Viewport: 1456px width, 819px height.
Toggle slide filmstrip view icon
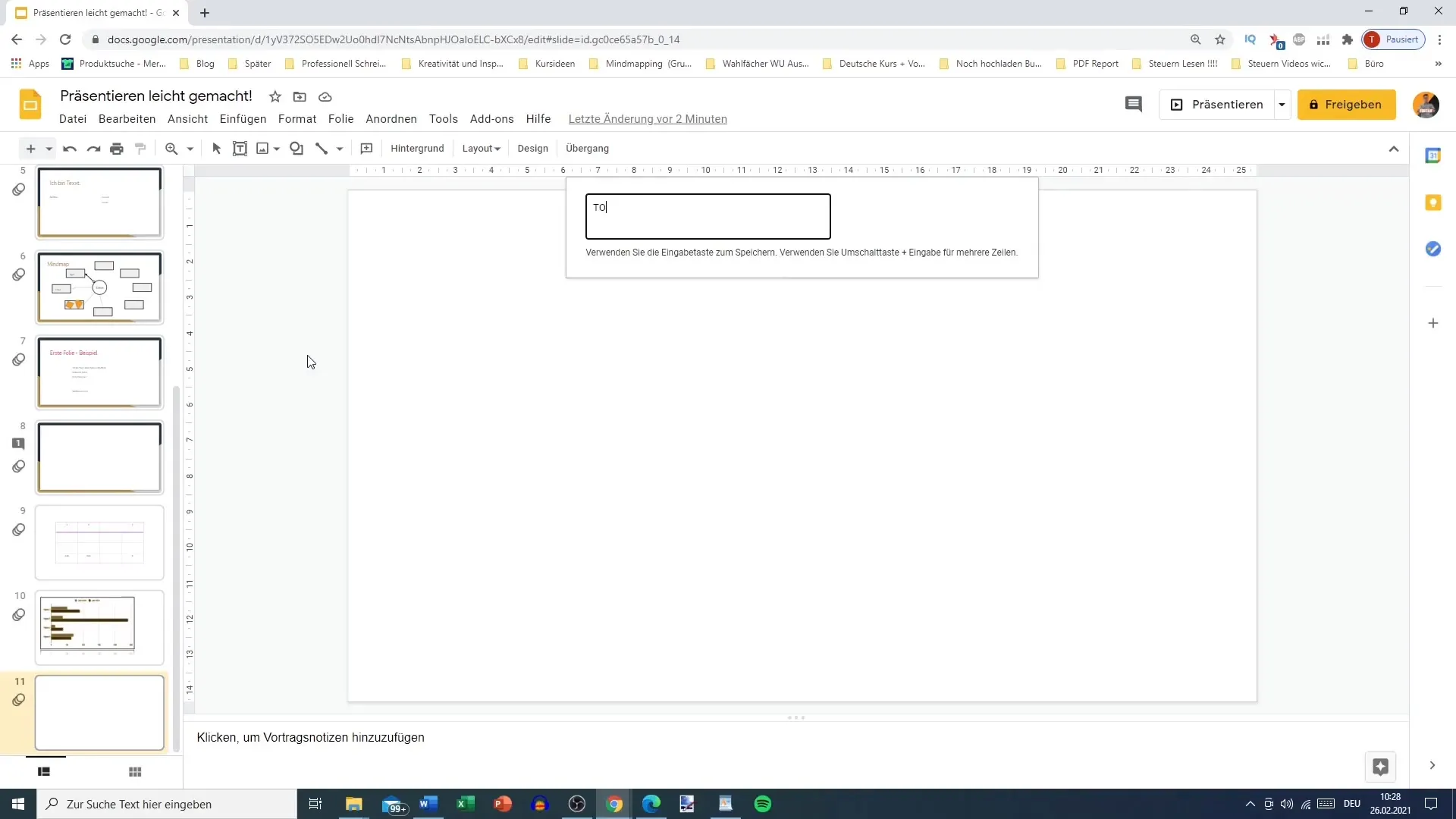44,771
